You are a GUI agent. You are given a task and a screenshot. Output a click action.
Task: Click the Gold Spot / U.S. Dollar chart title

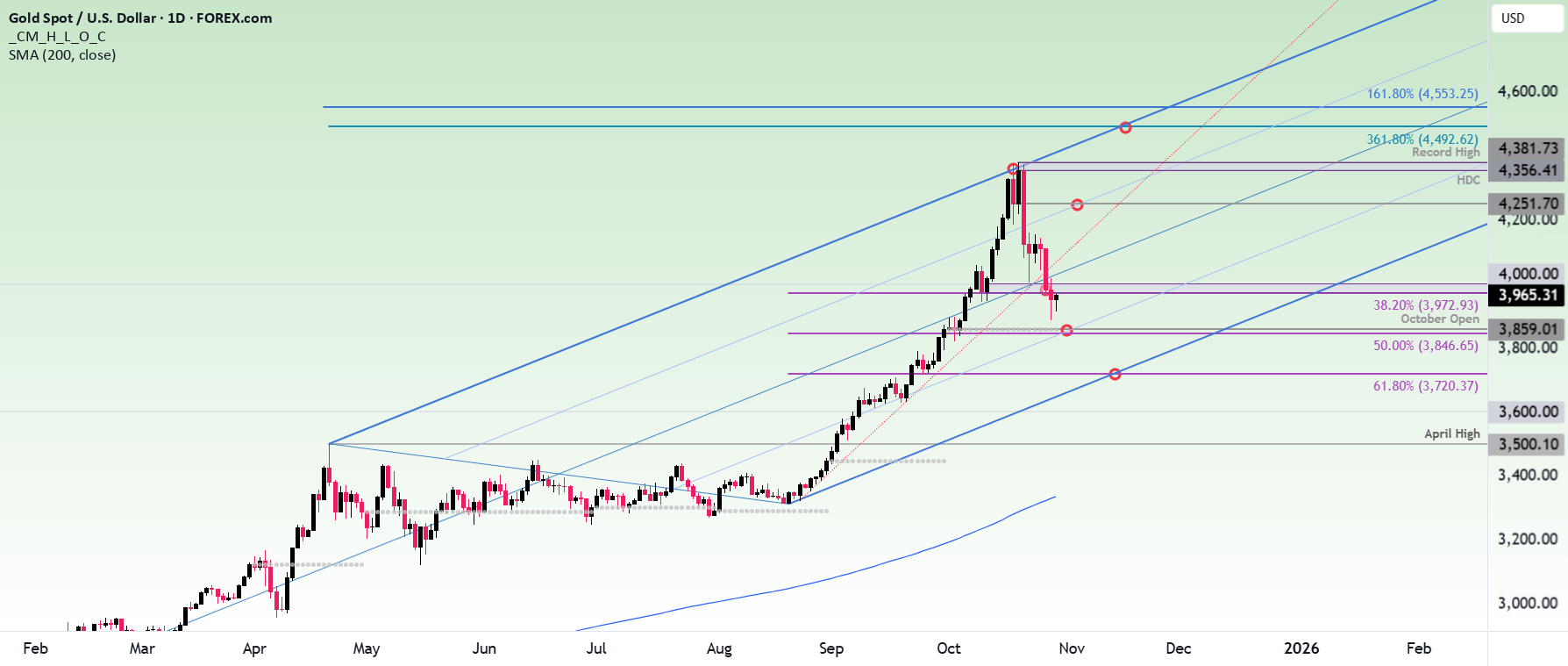[140, 18]
